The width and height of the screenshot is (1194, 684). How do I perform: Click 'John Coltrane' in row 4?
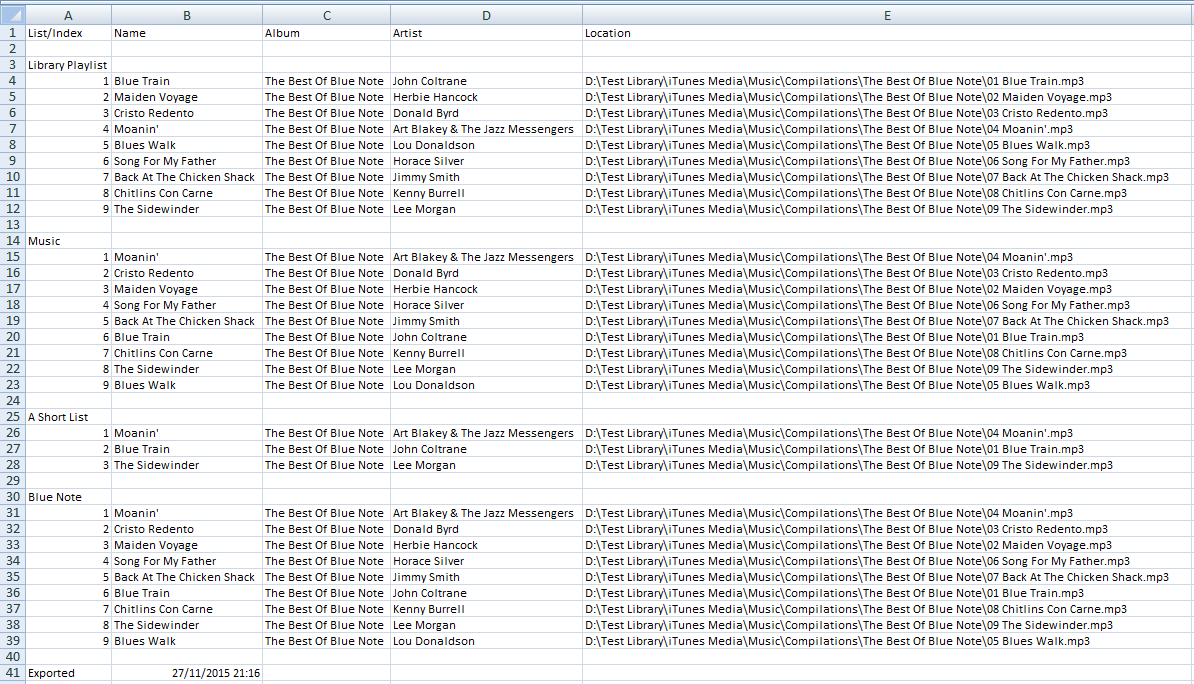click(487, 81)
